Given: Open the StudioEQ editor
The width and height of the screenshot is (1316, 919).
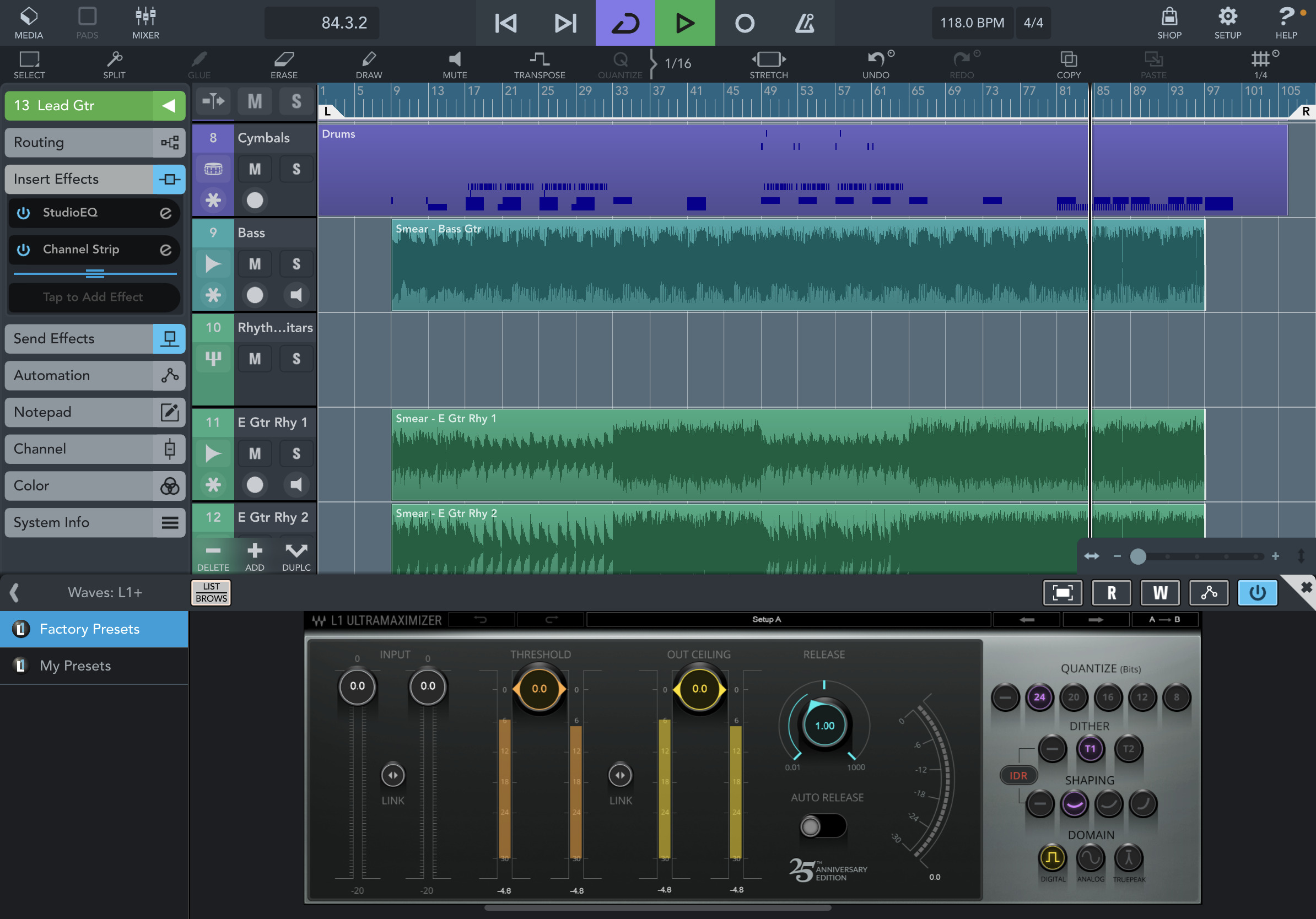Looking at the screenshot, I should pos(166,213).
